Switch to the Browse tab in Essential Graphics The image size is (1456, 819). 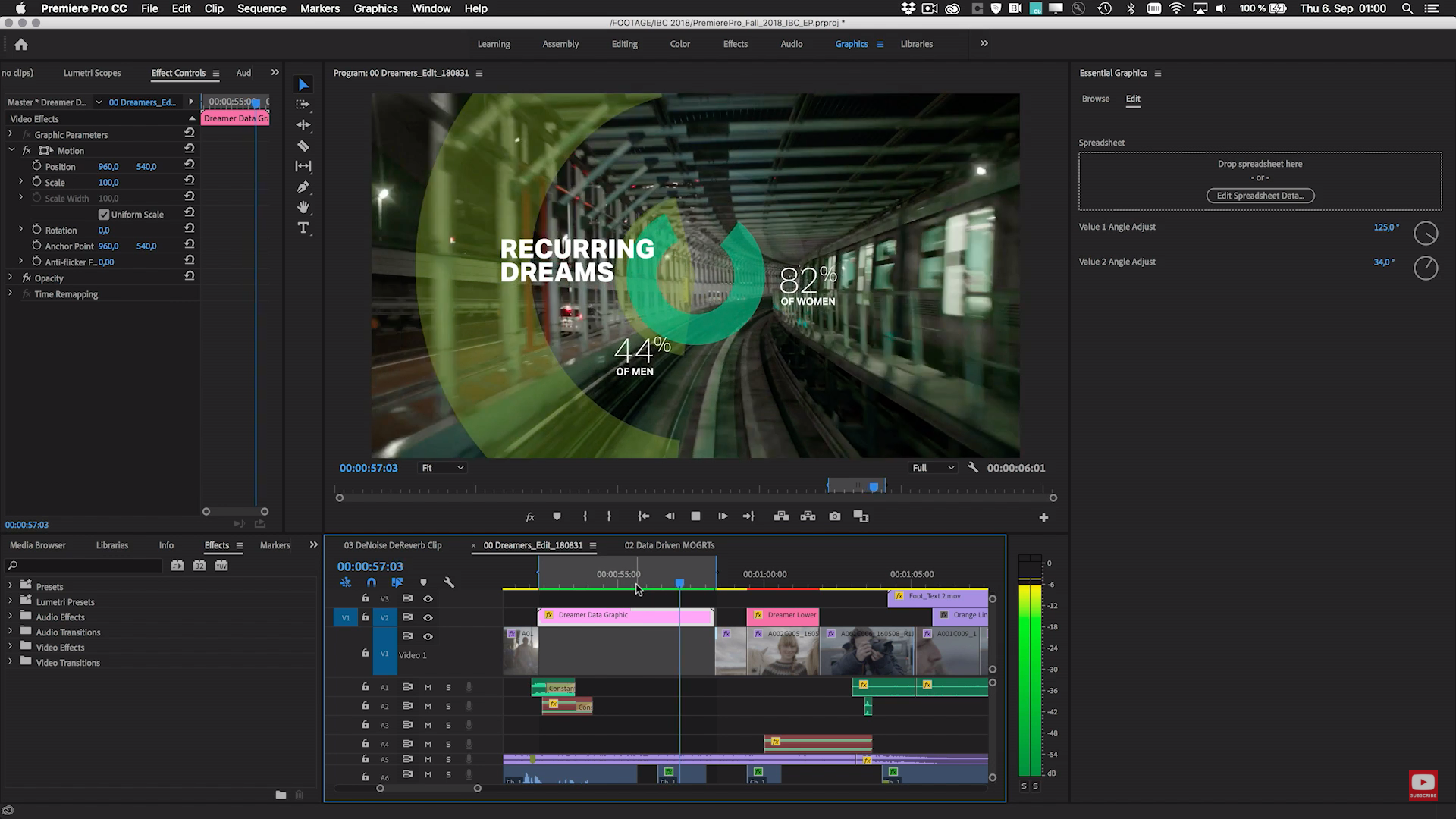click(1095, 99)
